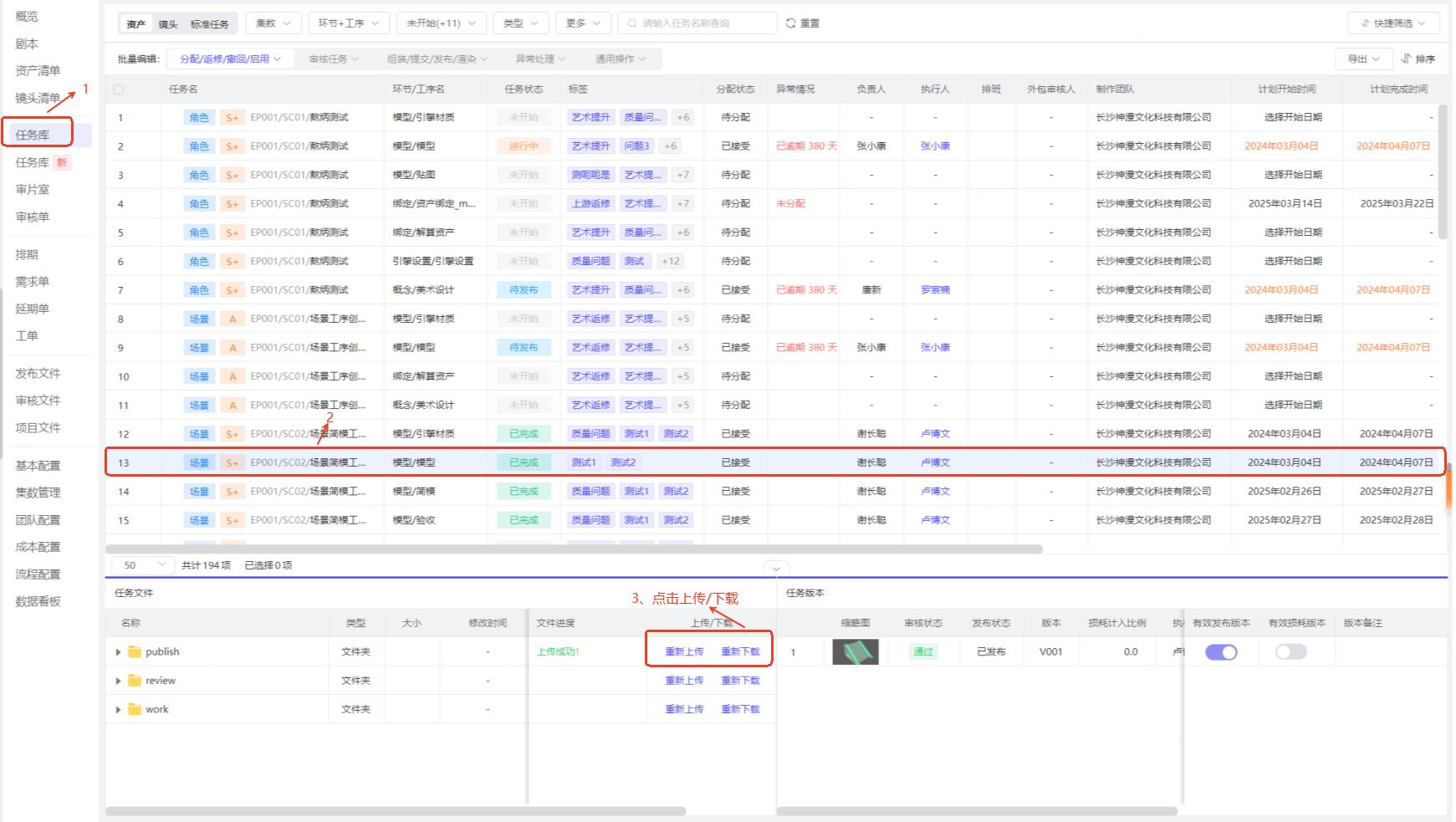1456x822 pixels.
Task: Click the publish folder icon
Action: 135,652
